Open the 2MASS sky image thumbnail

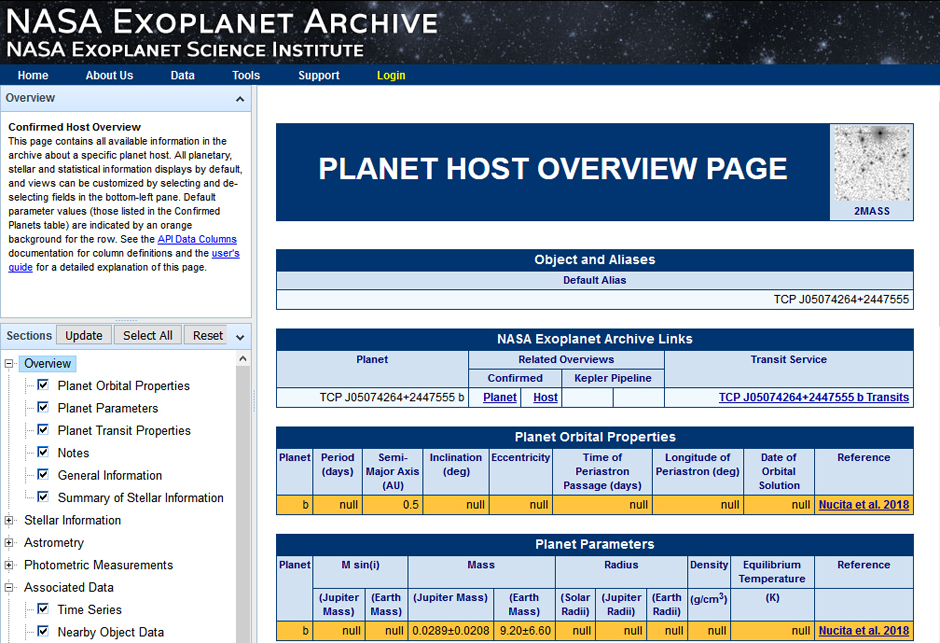point(872,164)
